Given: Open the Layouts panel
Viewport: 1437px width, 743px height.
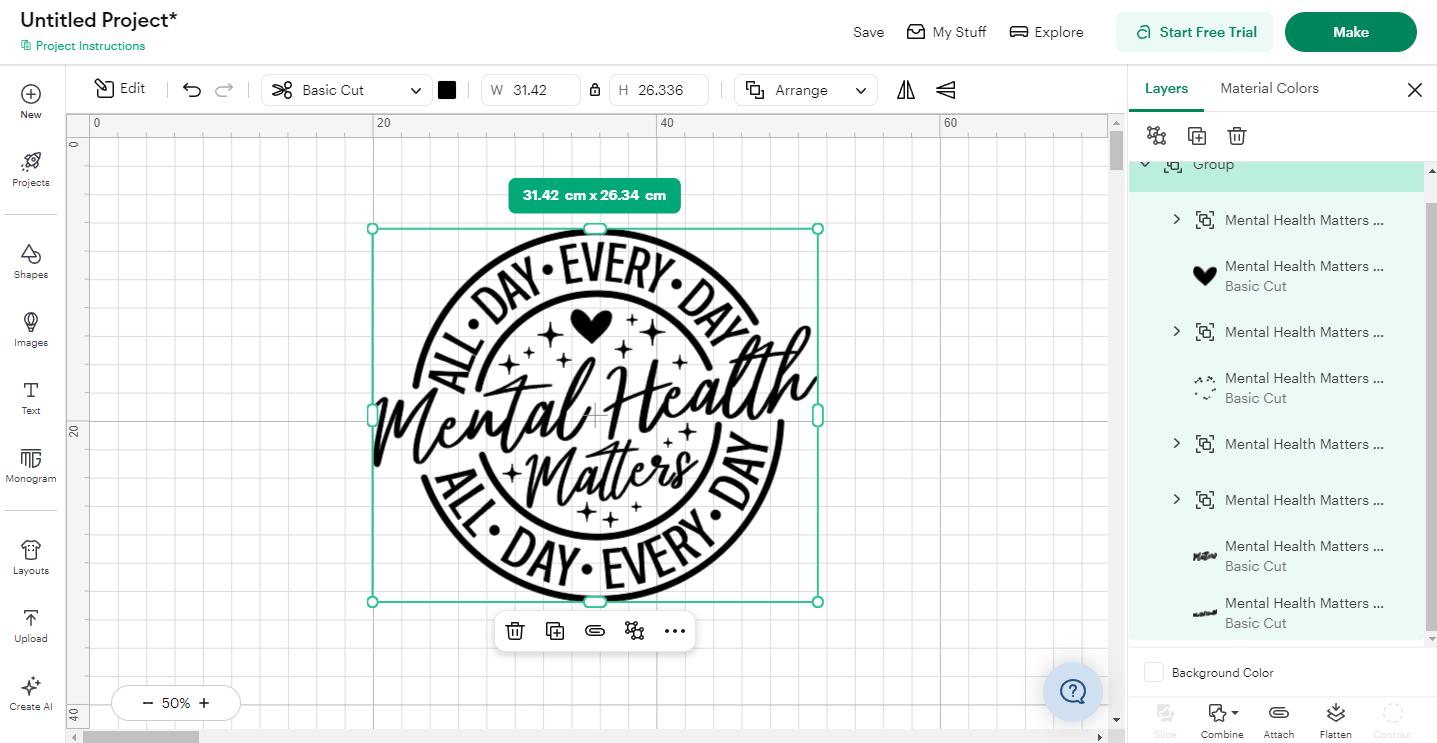Looking at the screenshot, I should pyautogui.click(x=31, y=557).
